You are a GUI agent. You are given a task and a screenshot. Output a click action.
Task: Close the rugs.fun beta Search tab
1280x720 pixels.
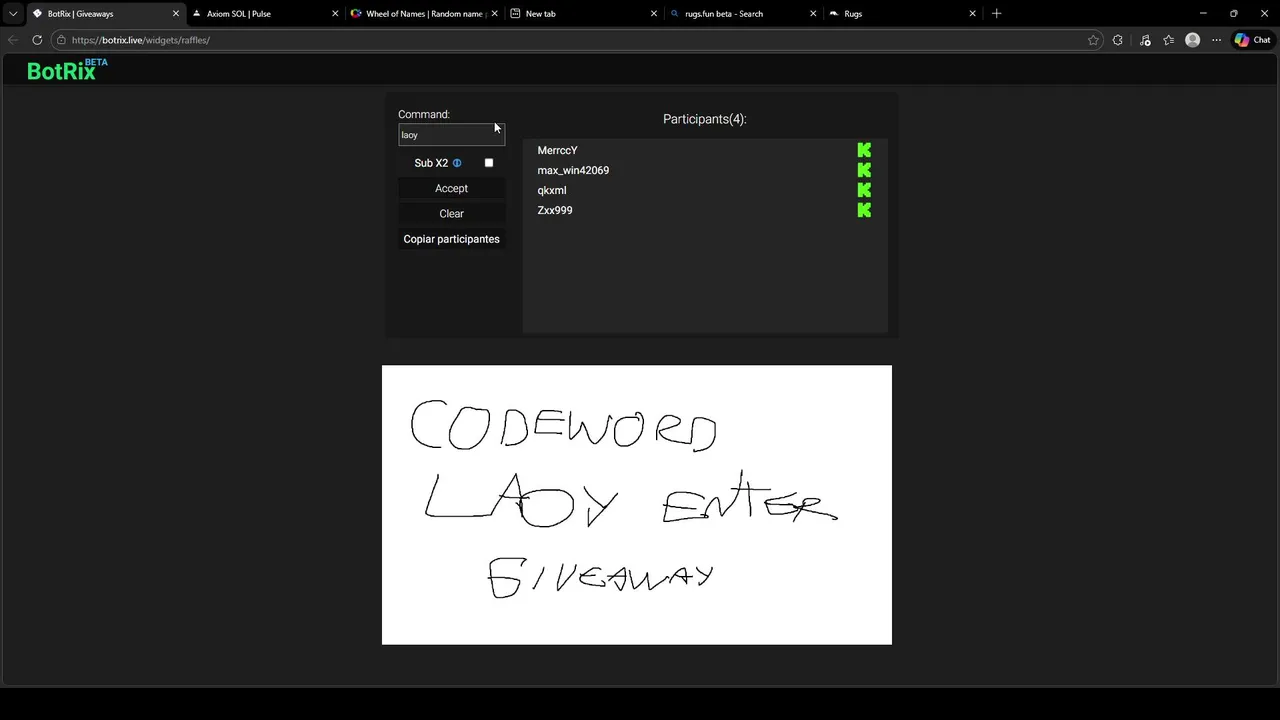[x=813, y=14]
